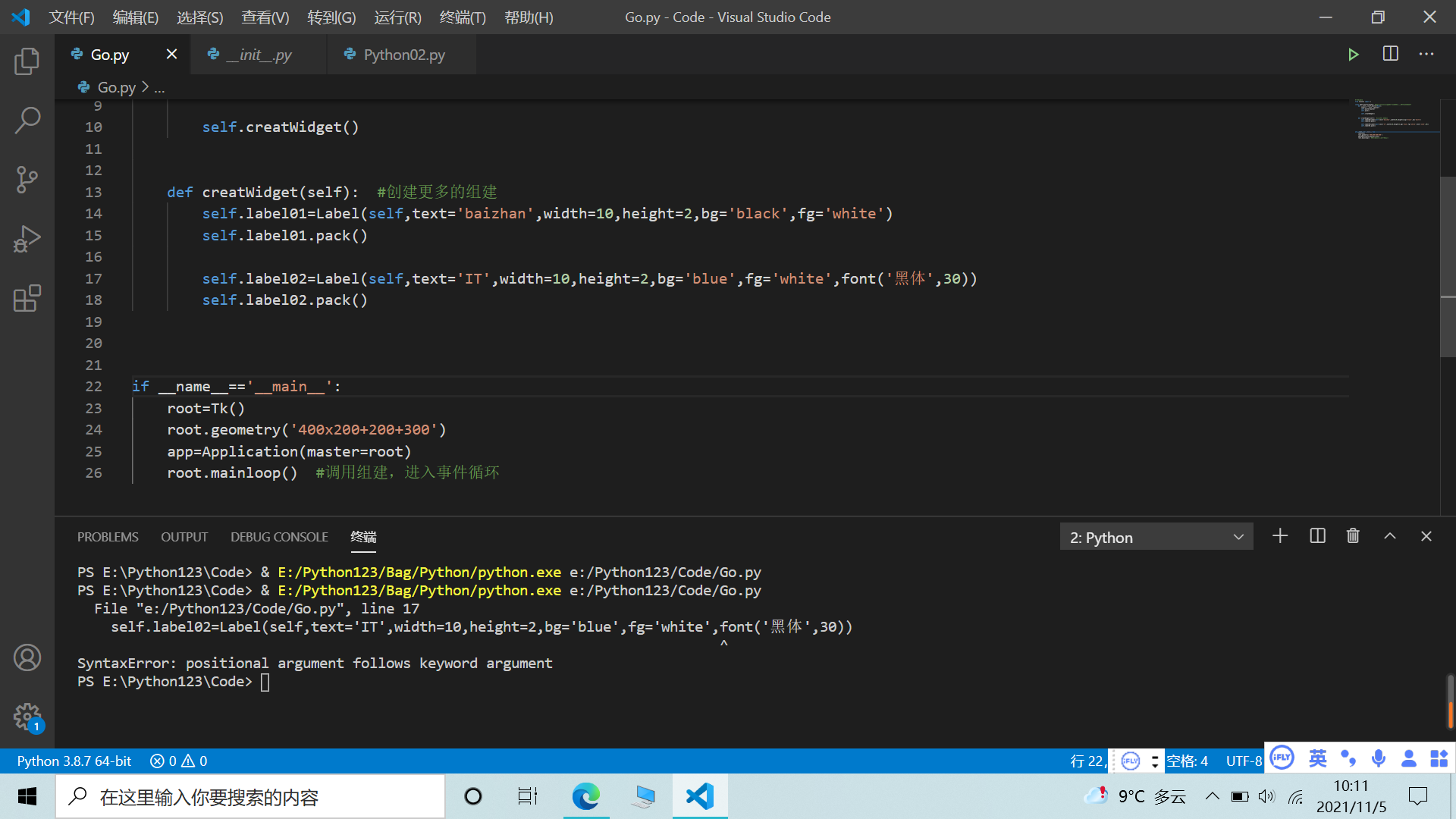Open the terminal selector '2: Python' dropdown

tap(1156, 537)
